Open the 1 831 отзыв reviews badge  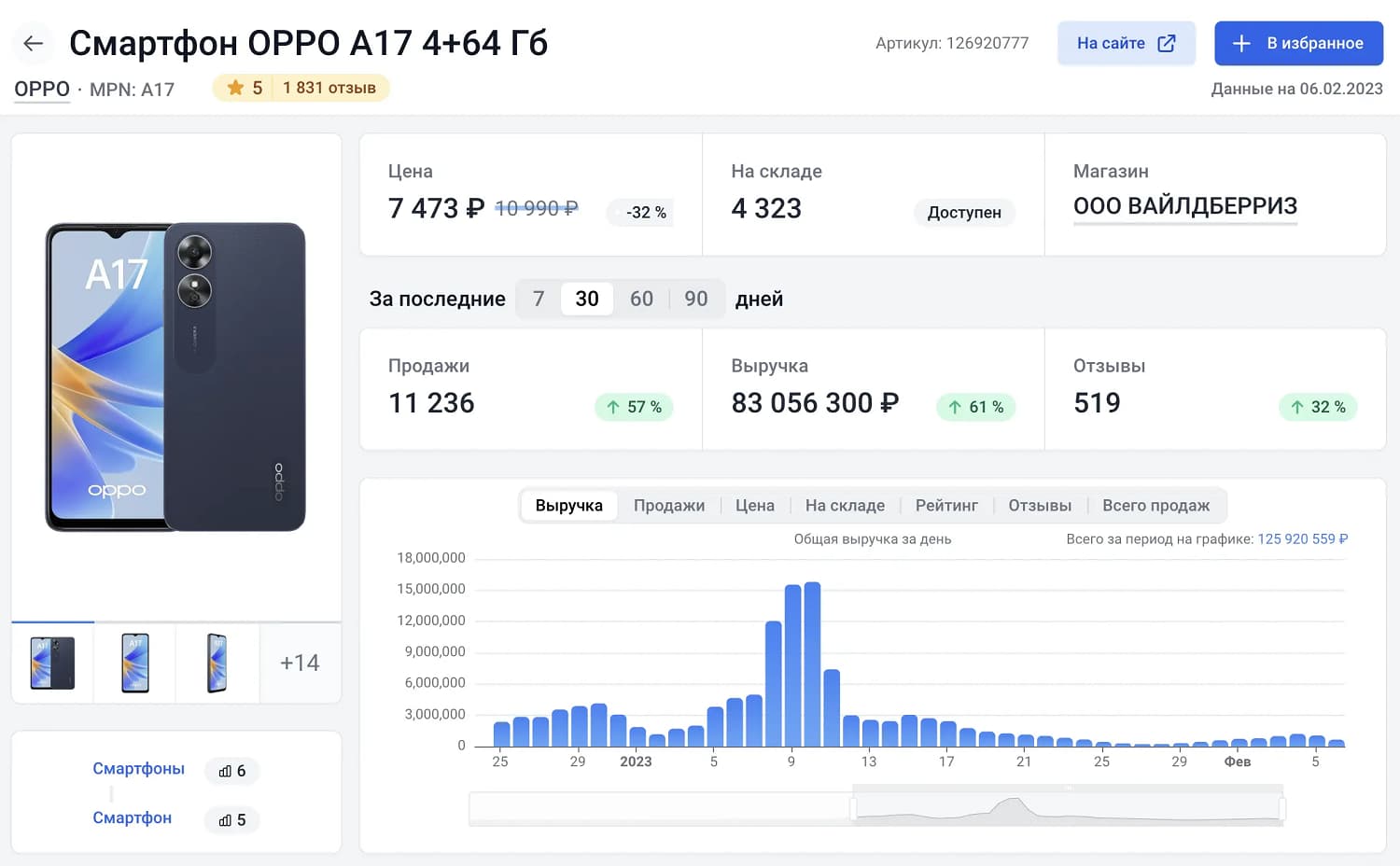[329, 88]
